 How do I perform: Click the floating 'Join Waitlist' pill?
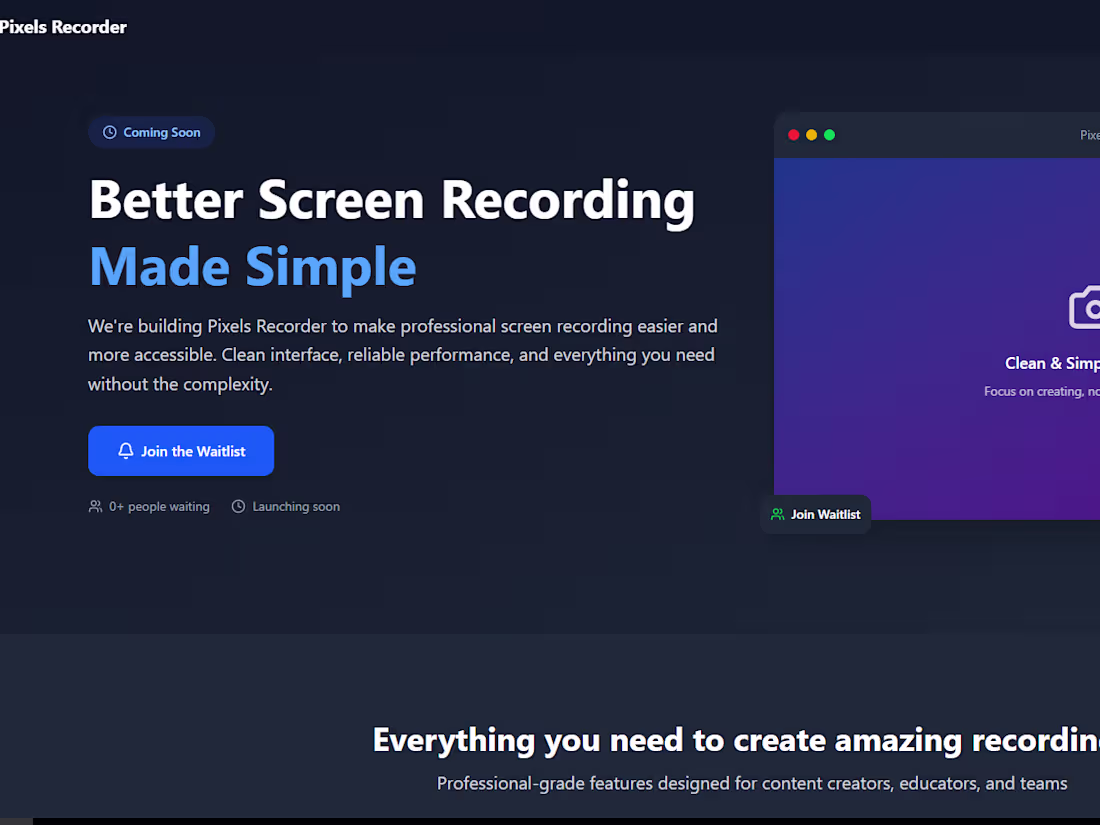(815, 514)
